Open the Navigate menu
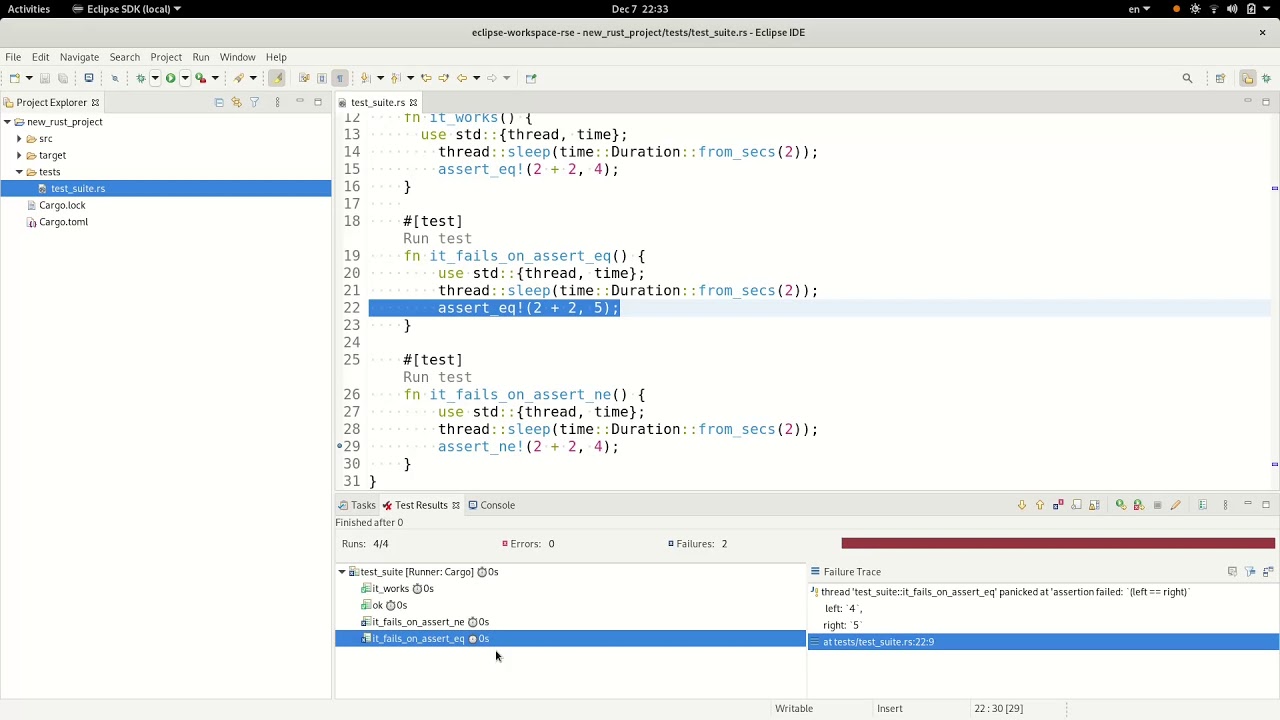Screen dimensions: 1280x720 pos(79,57)
